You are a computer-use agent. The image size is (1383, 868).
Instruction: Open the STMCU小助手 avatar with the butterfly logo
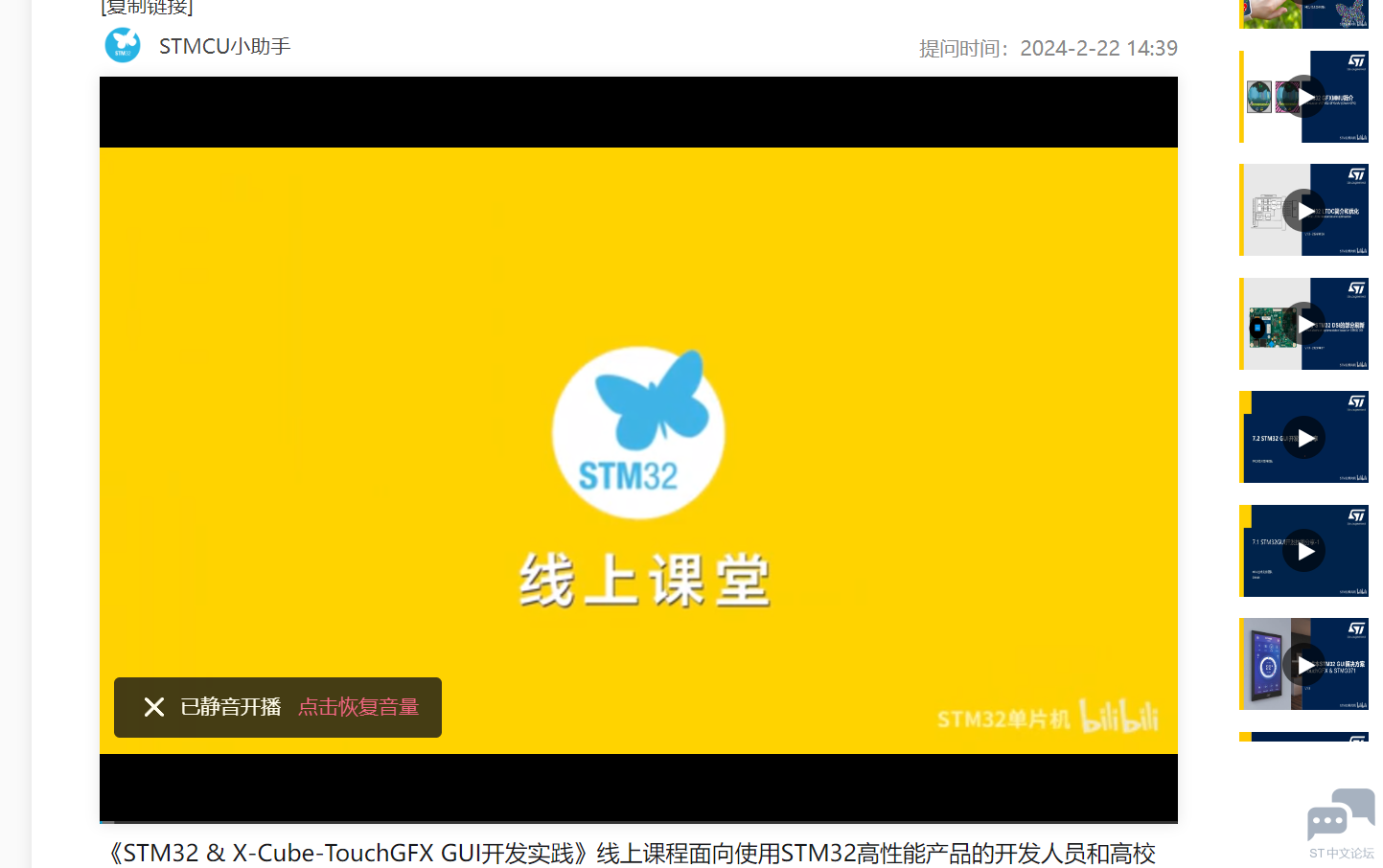(123, 45)
